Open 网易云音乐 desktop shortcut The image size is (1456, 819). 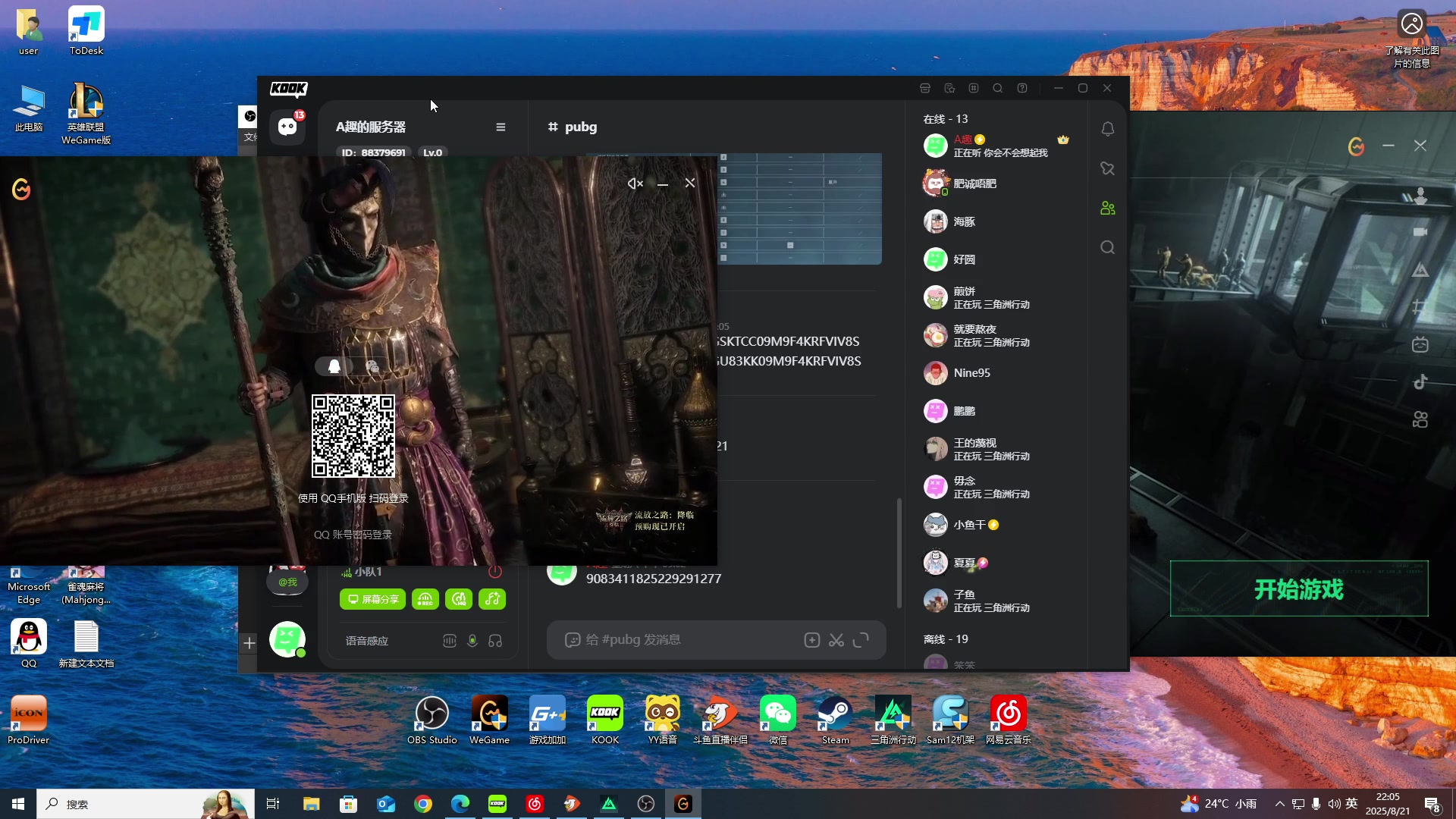coord(1008,720)
